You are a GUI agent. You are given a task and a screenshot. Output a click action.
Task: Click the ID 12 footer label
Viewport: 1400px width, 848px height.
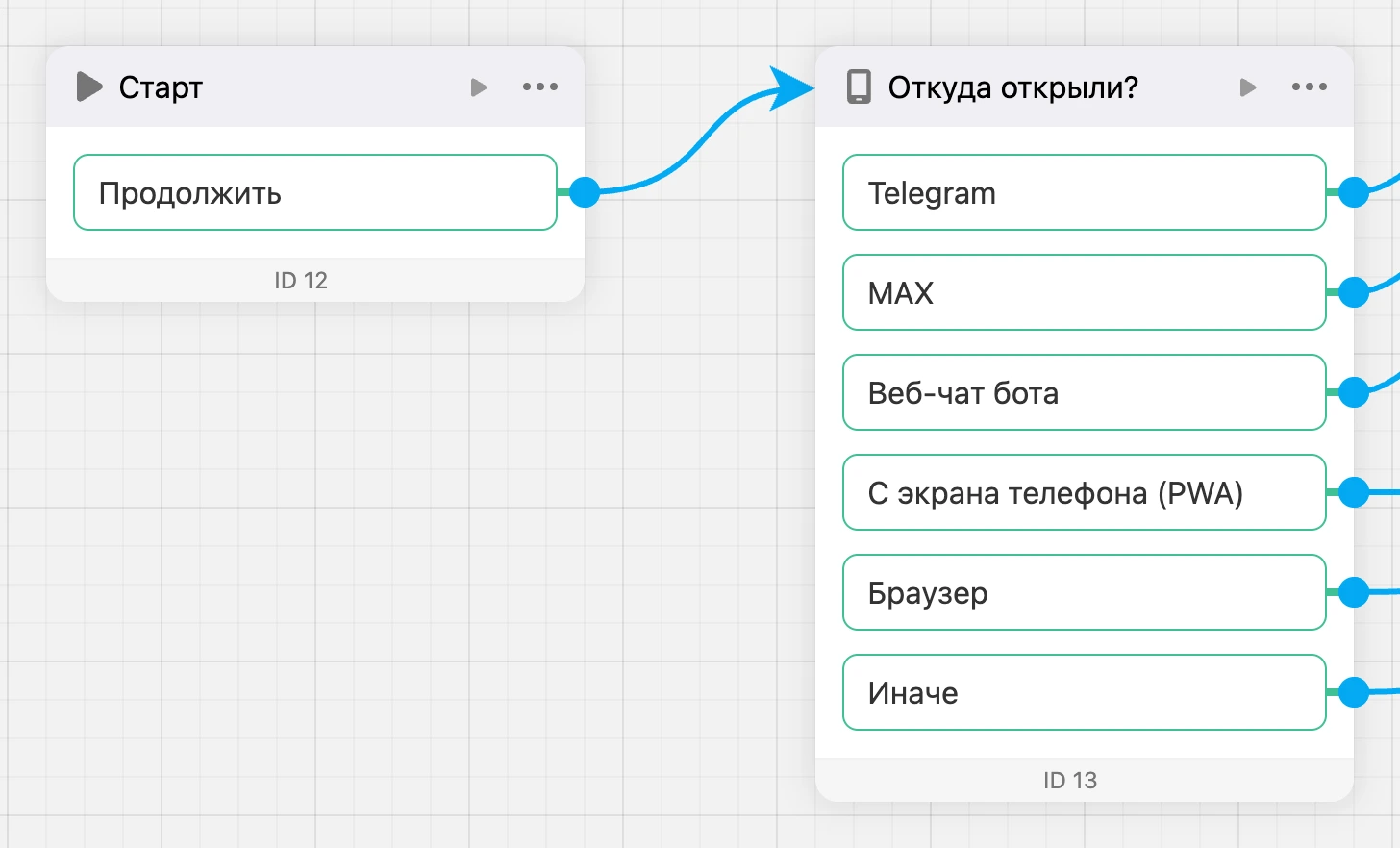point(301,280)
